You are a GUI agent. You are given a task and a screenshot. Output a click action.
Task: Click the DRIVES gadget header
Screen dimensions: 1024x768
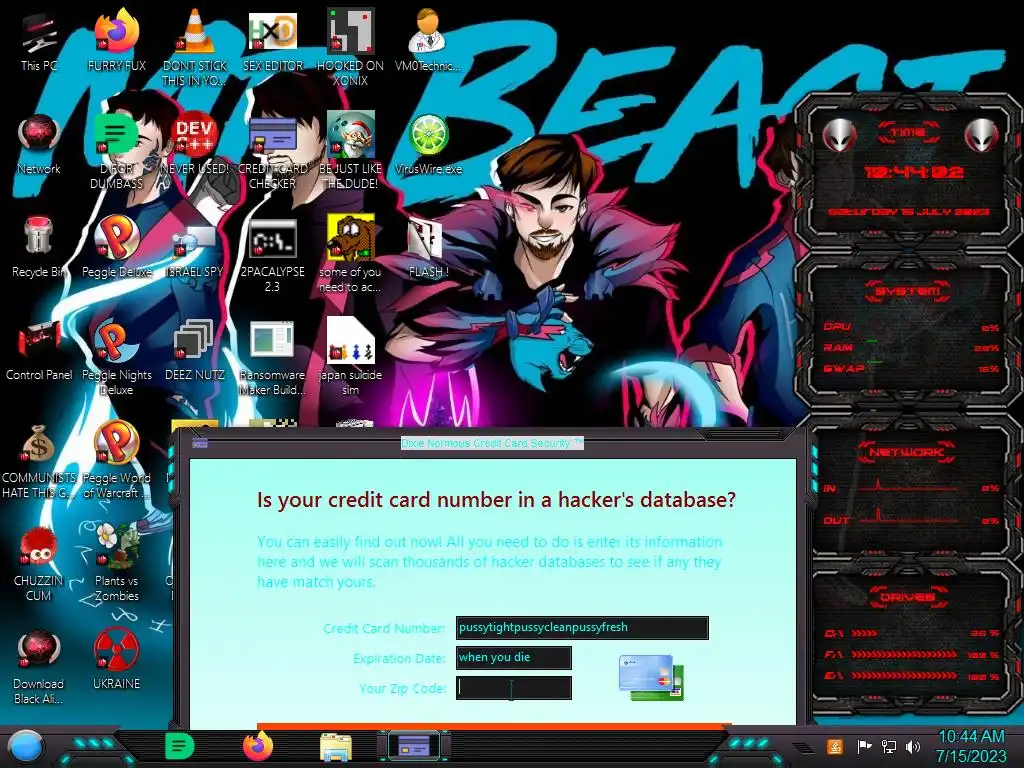click(906, 597)
